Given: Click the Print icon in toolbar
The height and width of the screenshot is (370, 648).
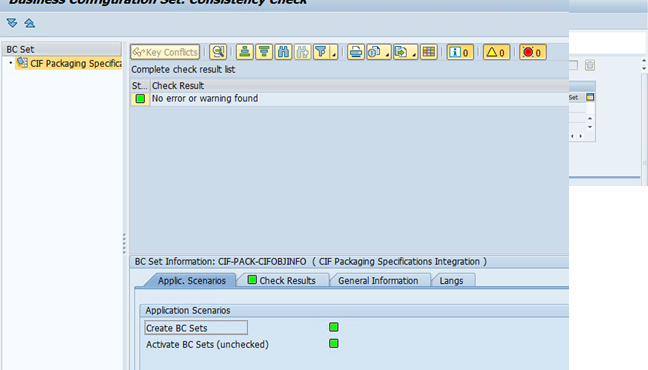Looking at the screenshot, I should 356,52.
